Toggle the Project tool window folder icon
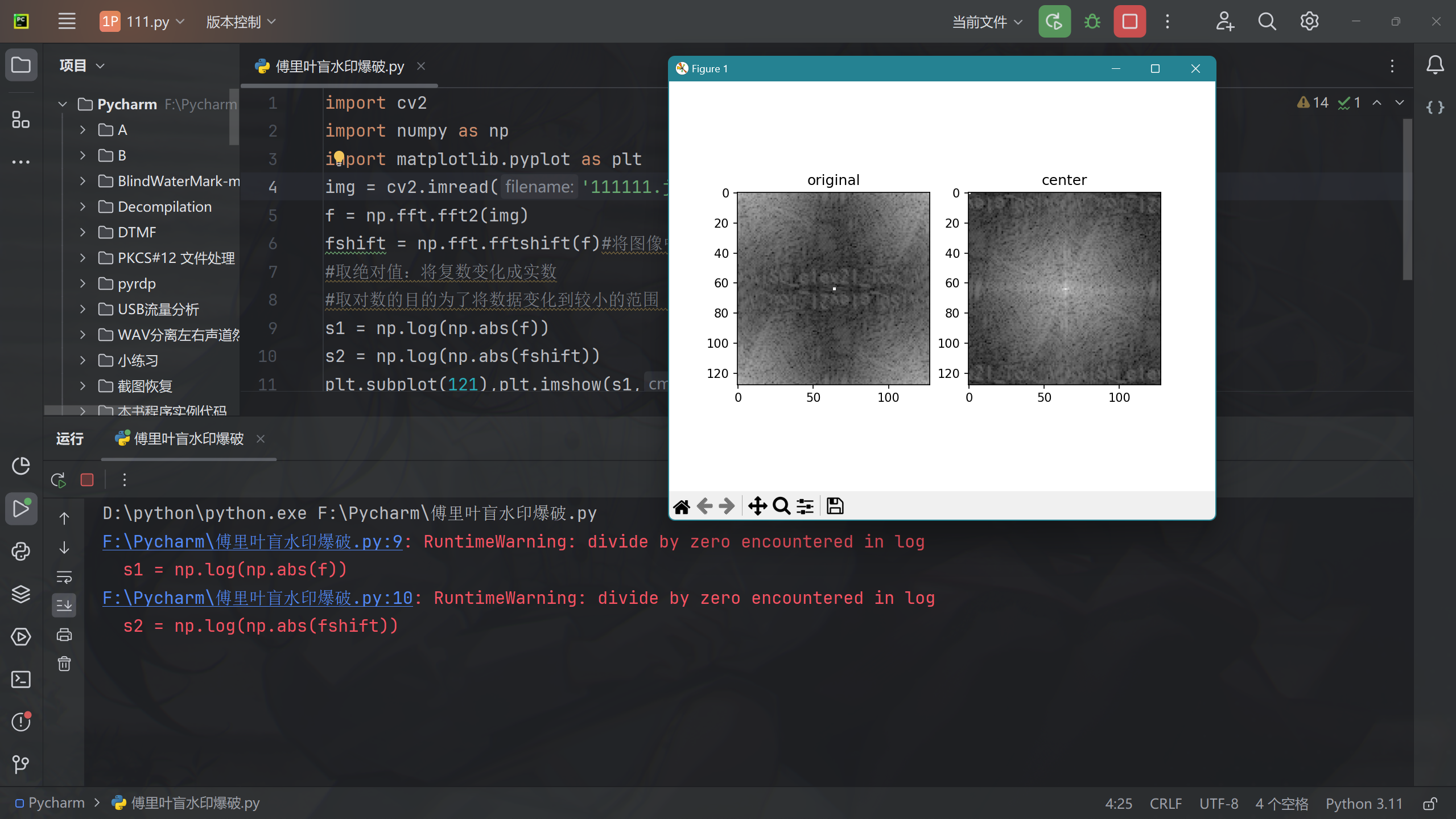This screenshot has width=1456, height=819. tap(21, 65)
